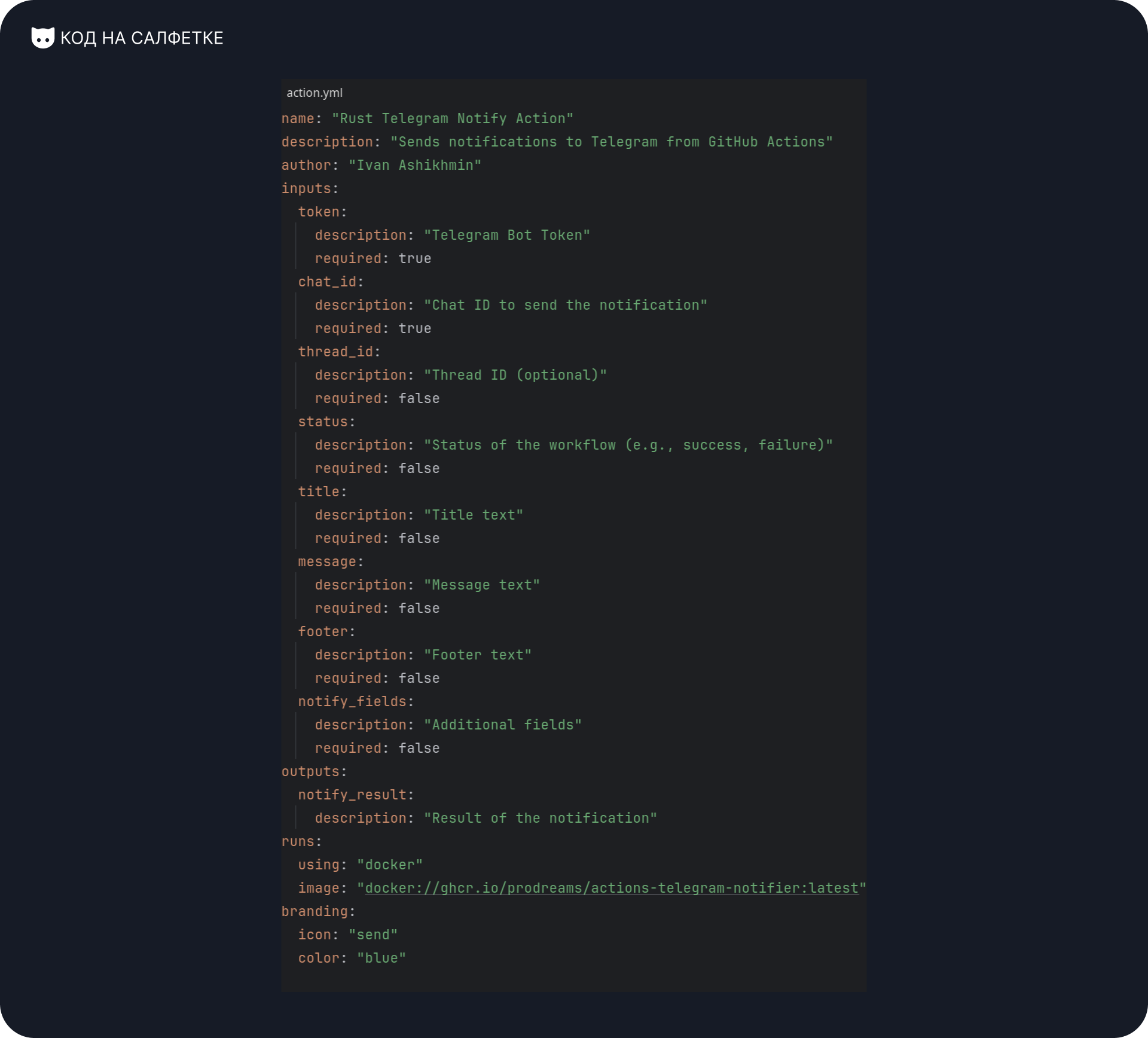
Task: Select the "Telegram Bot Token" description string
Action: [507, 235]
